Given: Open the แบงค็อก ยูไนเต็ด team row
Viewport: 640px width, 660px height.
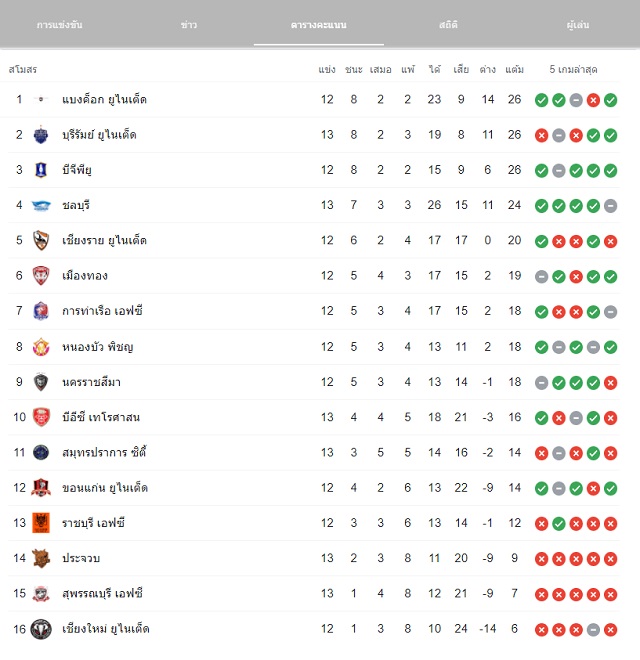Looking at the screenshot, I should click(x=313, y=100).
